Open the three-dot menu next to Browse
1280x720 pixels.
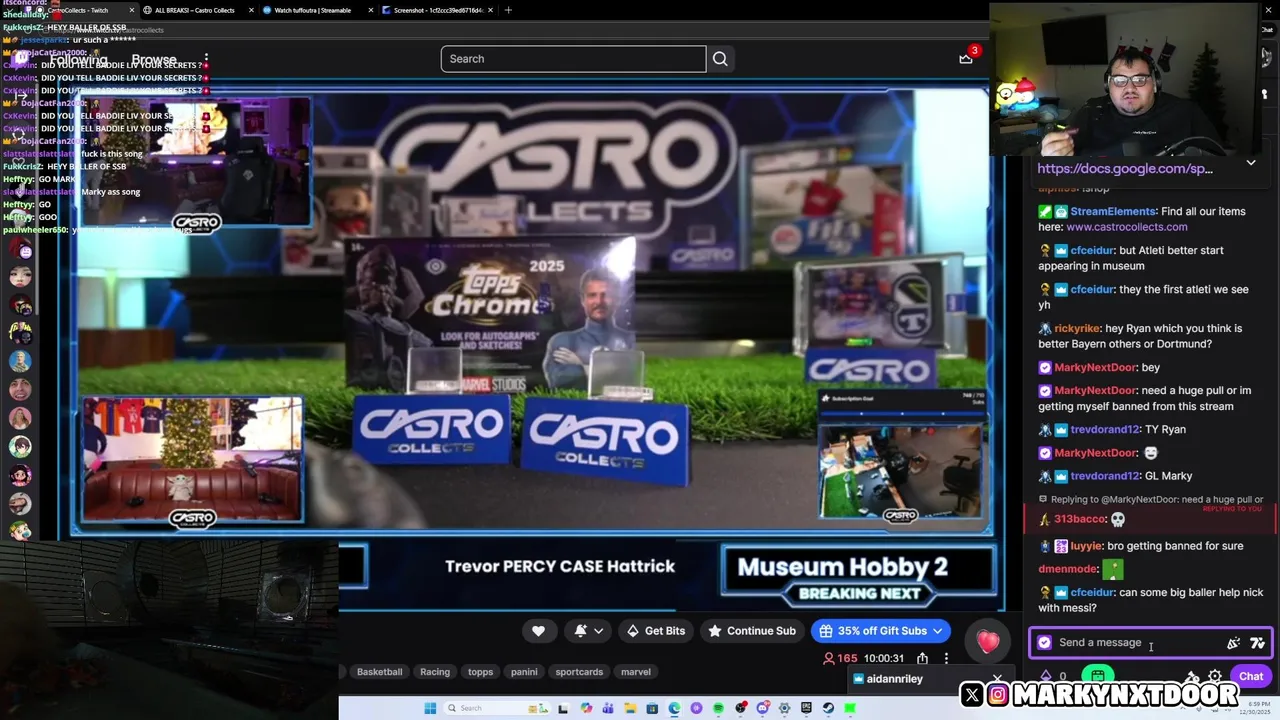pyautogui.click(x=206, y=60)
